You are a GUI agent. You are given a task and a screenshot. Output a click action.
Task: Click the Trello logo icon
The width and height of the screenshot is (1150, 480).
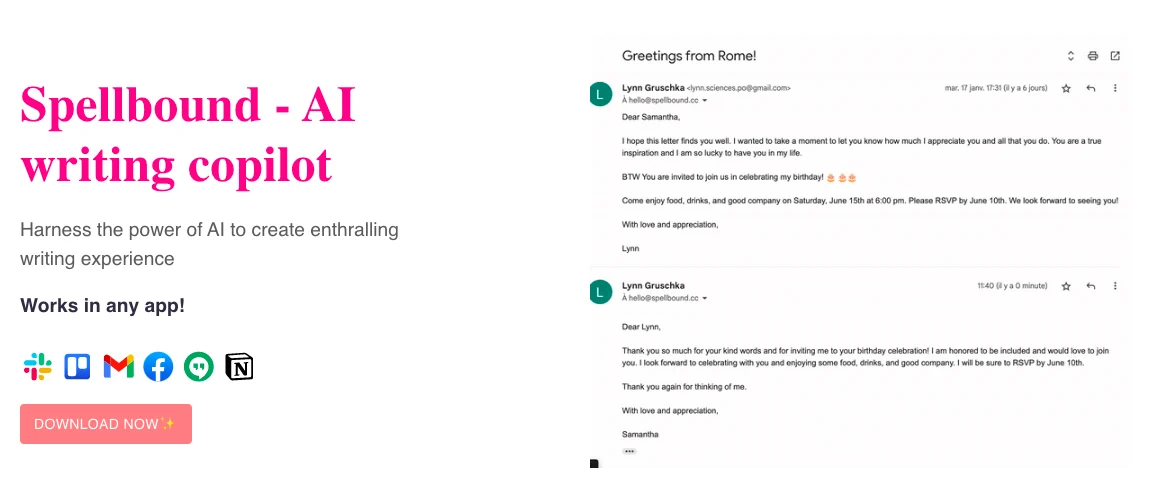coord(77,367)
